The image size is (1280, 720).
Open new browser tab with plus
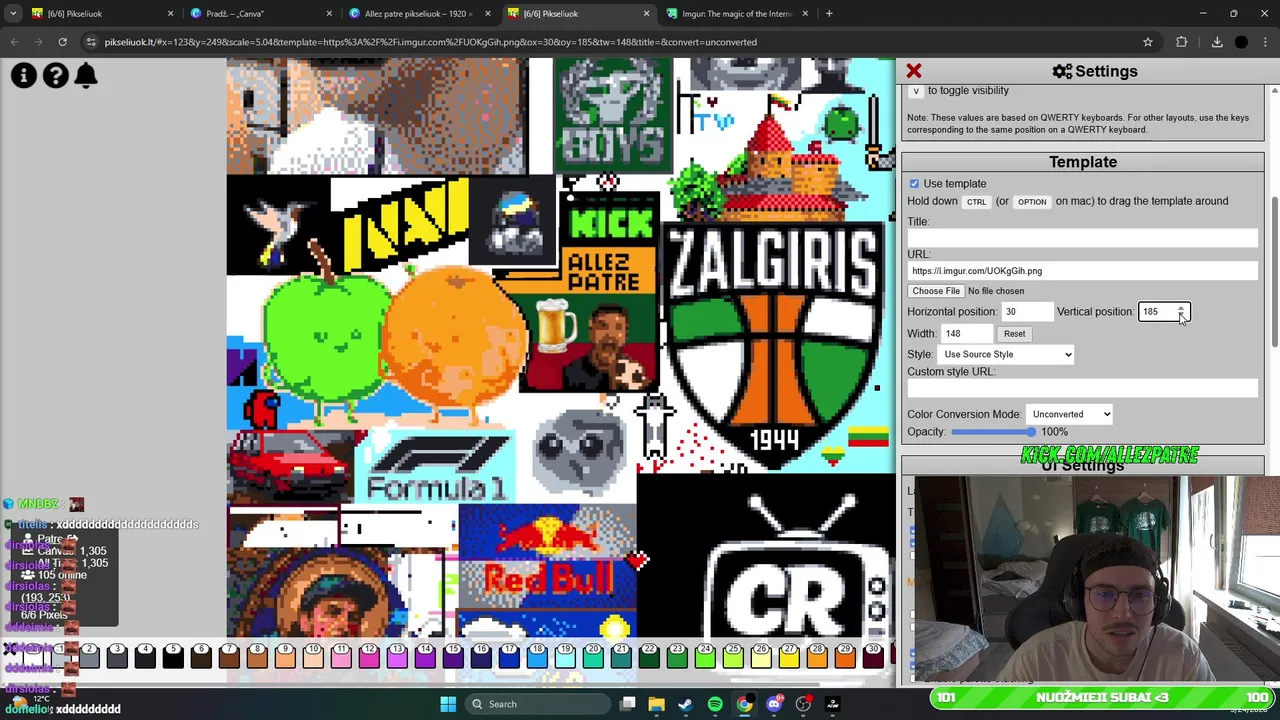click(x=829, y=14)
